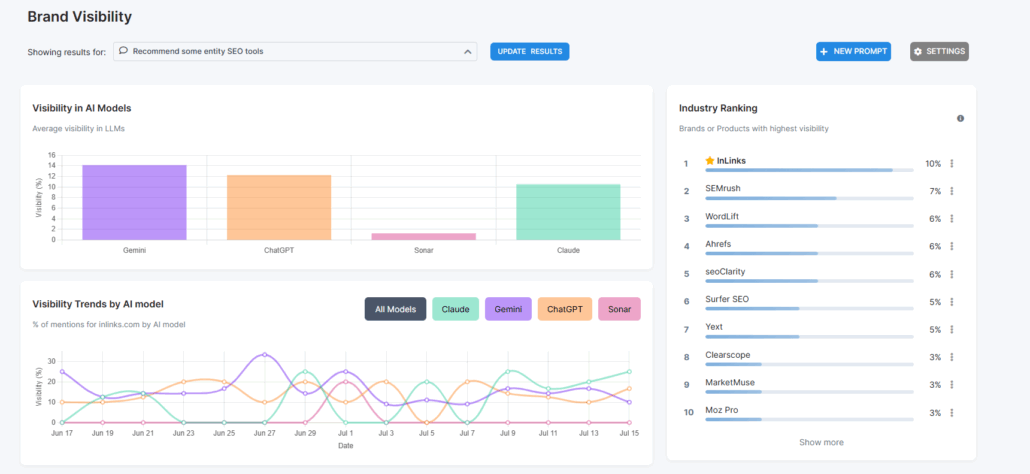Click the Visibility in AI Models title
Image resolution: width=1030 pixels, height=474 pixels.
82,108
